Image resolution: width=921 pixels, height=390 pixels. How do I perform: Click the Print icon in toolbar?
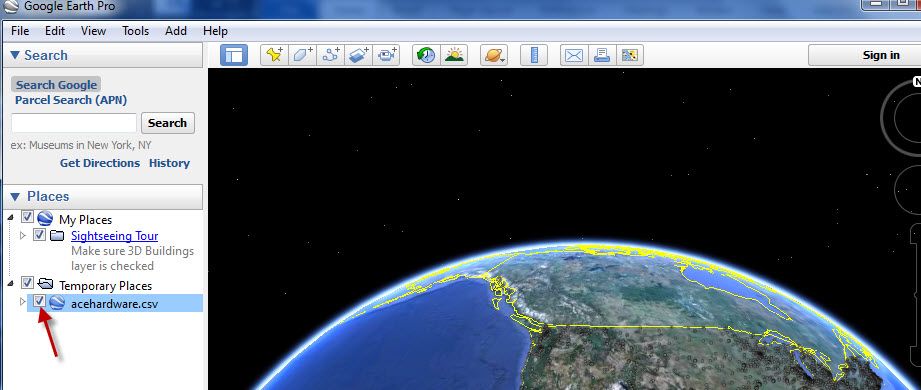coord(602,55)
